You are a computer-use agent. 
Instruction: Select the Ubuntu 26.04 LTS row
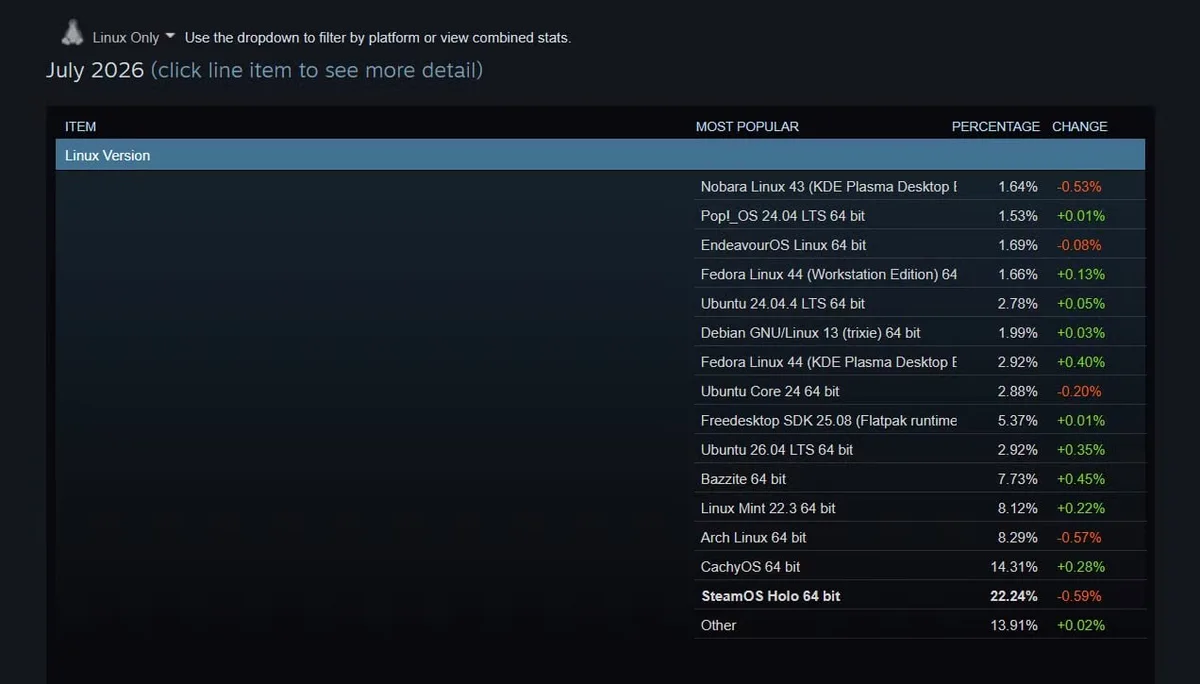click(920, 450)
